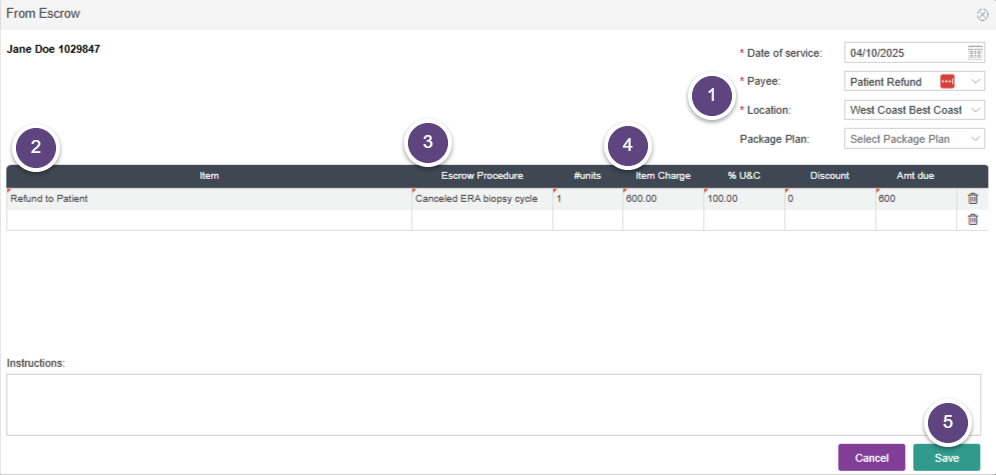Viewport: 996px width, 475px height.
Task: Click the % U&C column header
Action: coord(744,176)
